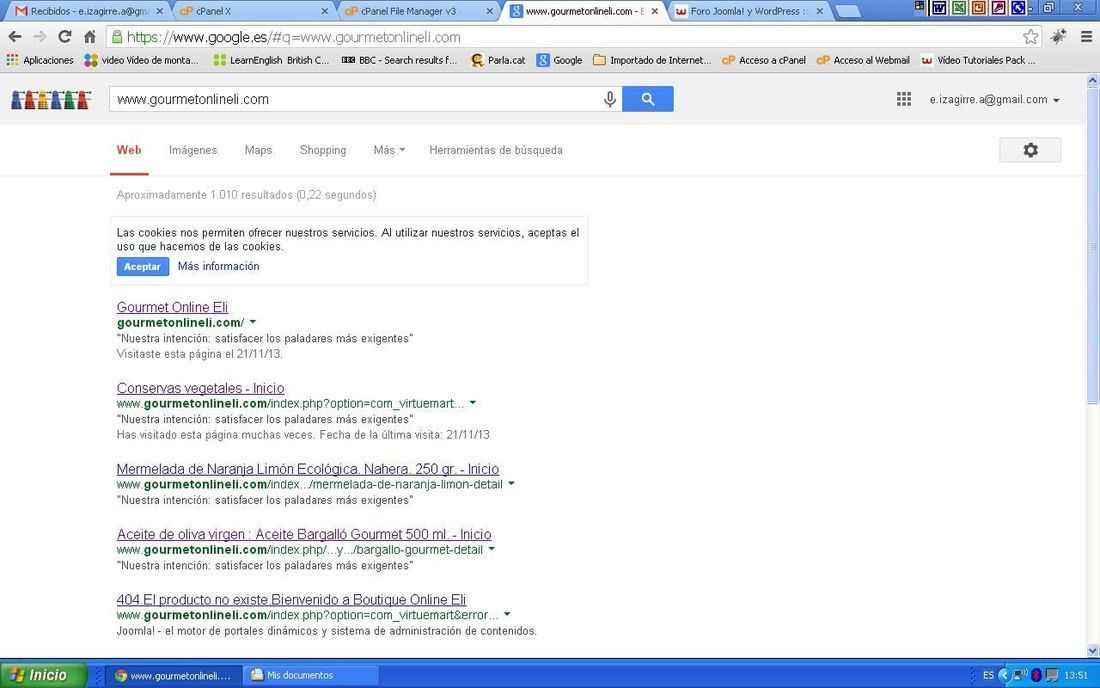Click the page scroll down arrow
The height and width of the screenshot is (688, 1100).
click(1092, 651)
